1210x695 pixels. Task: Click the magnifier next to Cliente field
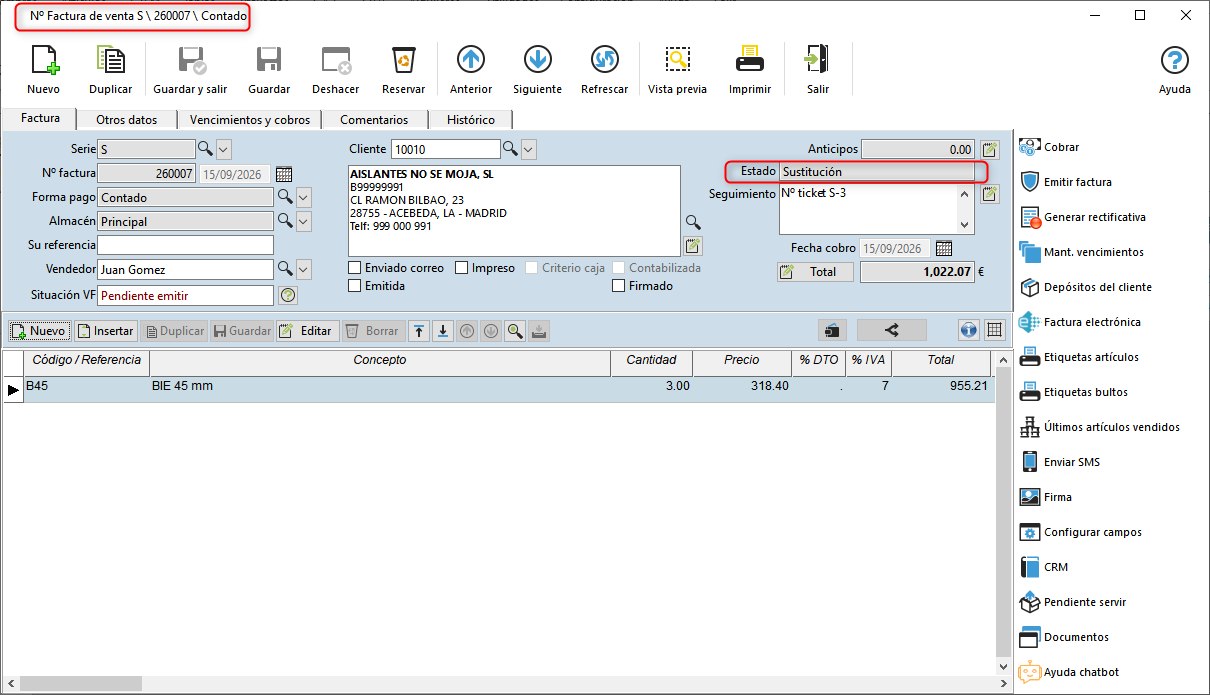click(510, 149)
